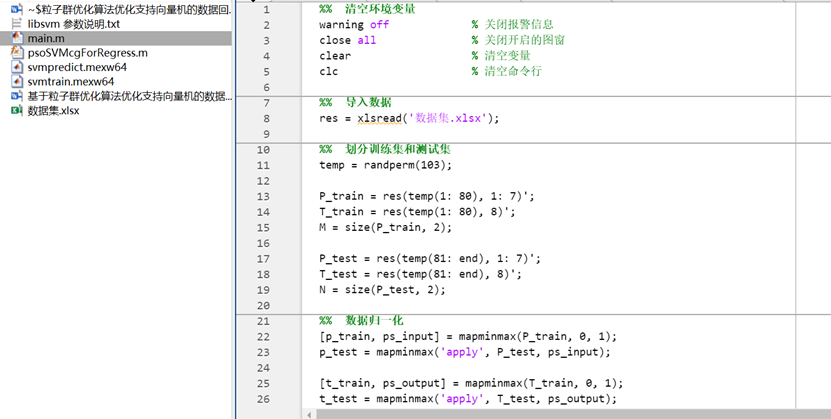The height and width of the screenshot is (419, 831).
Task: Click the comment '% 清空命令行'
Action: [507, 72]
